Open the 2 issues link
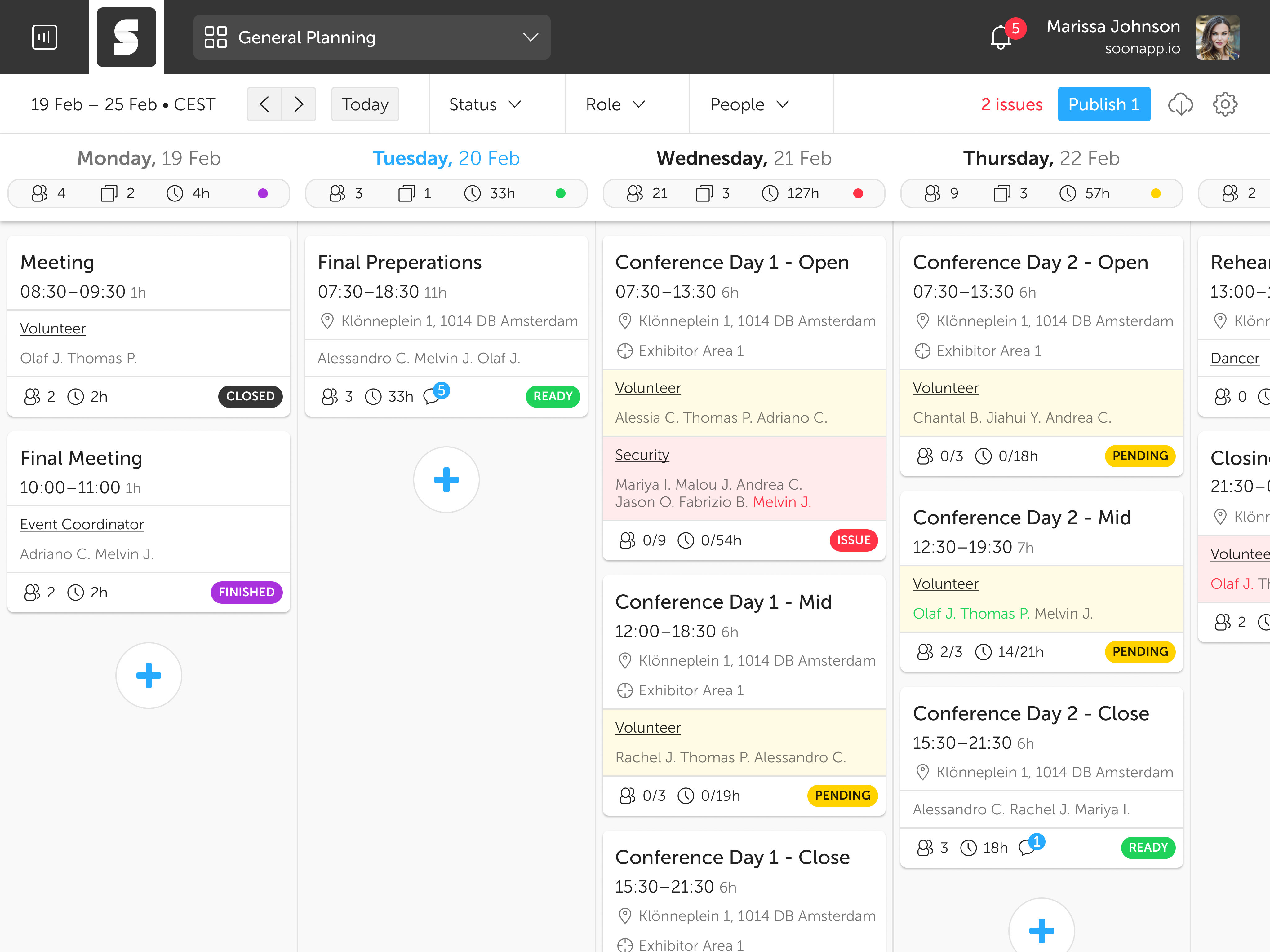1270x952 pixels. click(x=1012, y=104)
